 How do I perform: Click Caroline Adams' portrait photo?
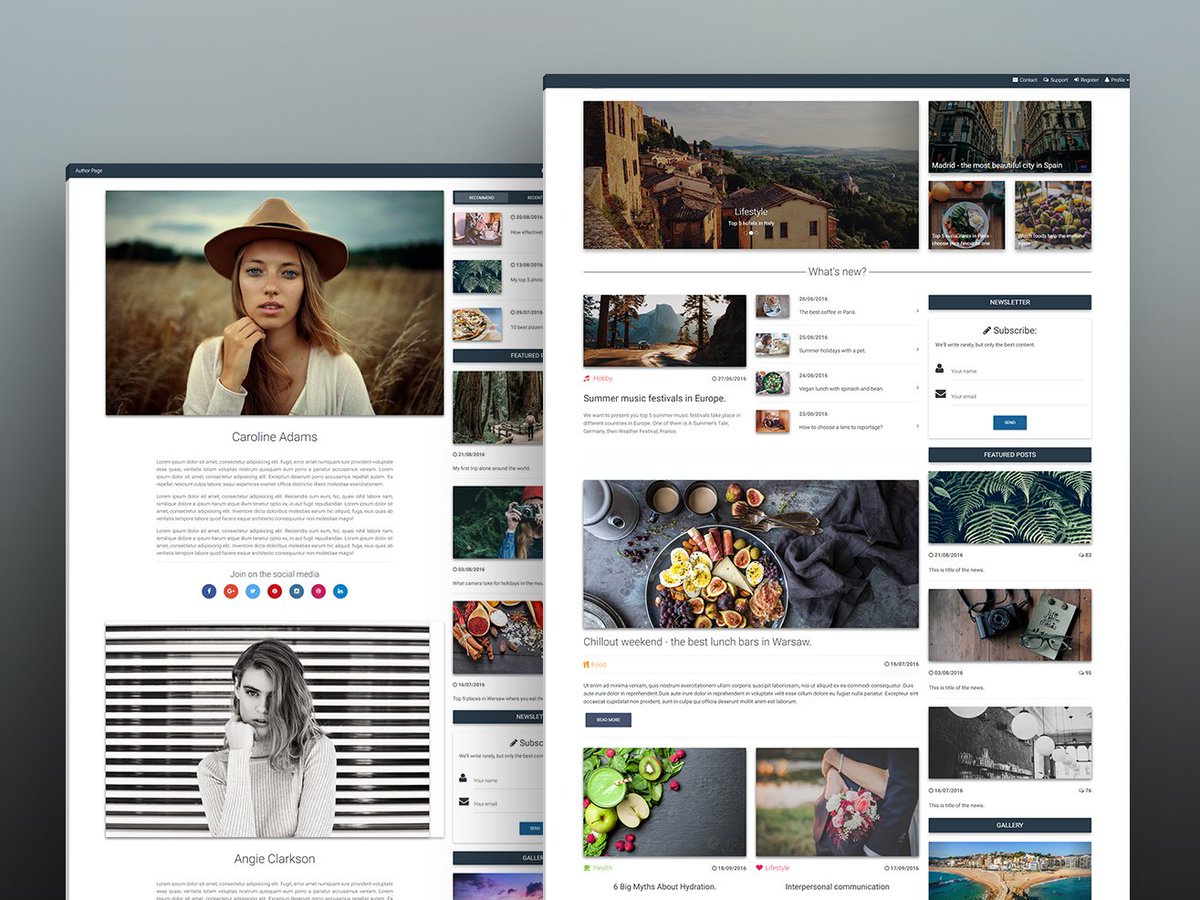(274, 303)
